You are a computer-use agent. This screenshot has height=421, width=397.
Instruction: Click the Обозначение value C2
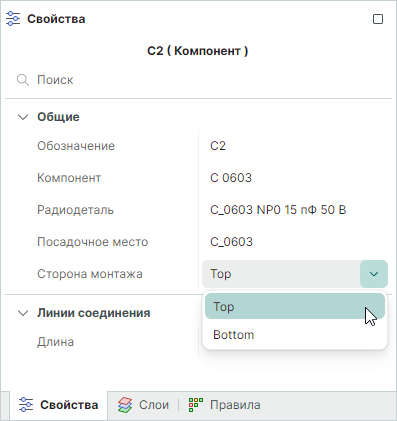click(218, 146)
